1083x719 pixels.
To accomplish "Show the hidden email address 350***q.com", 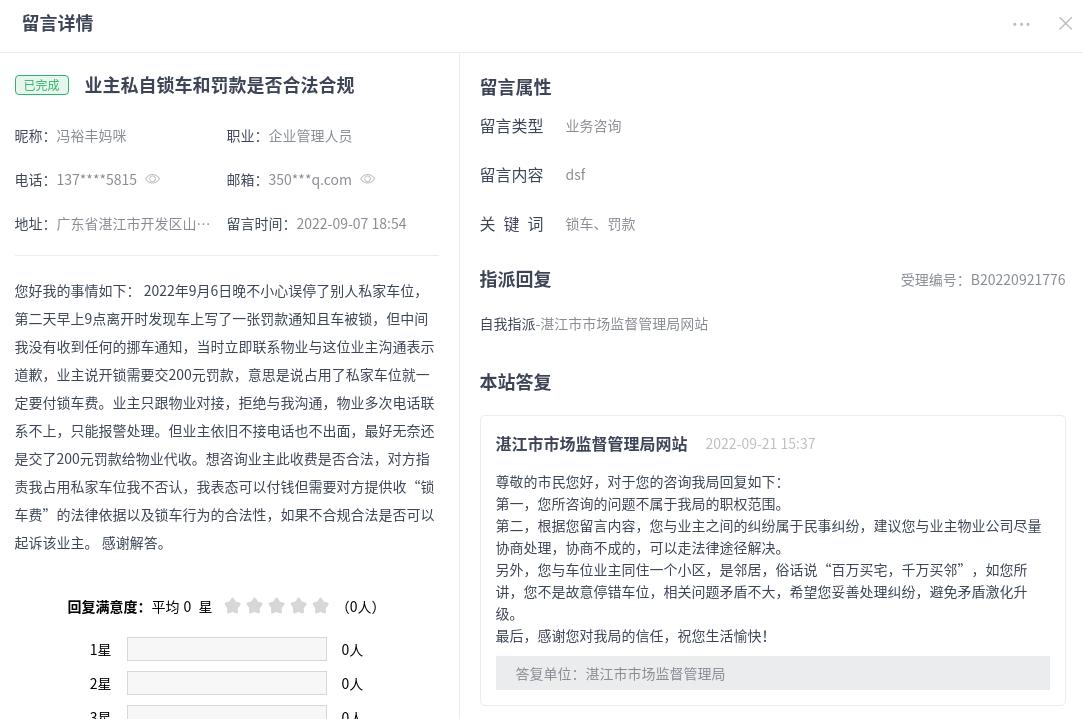I will tap(368, 179).
